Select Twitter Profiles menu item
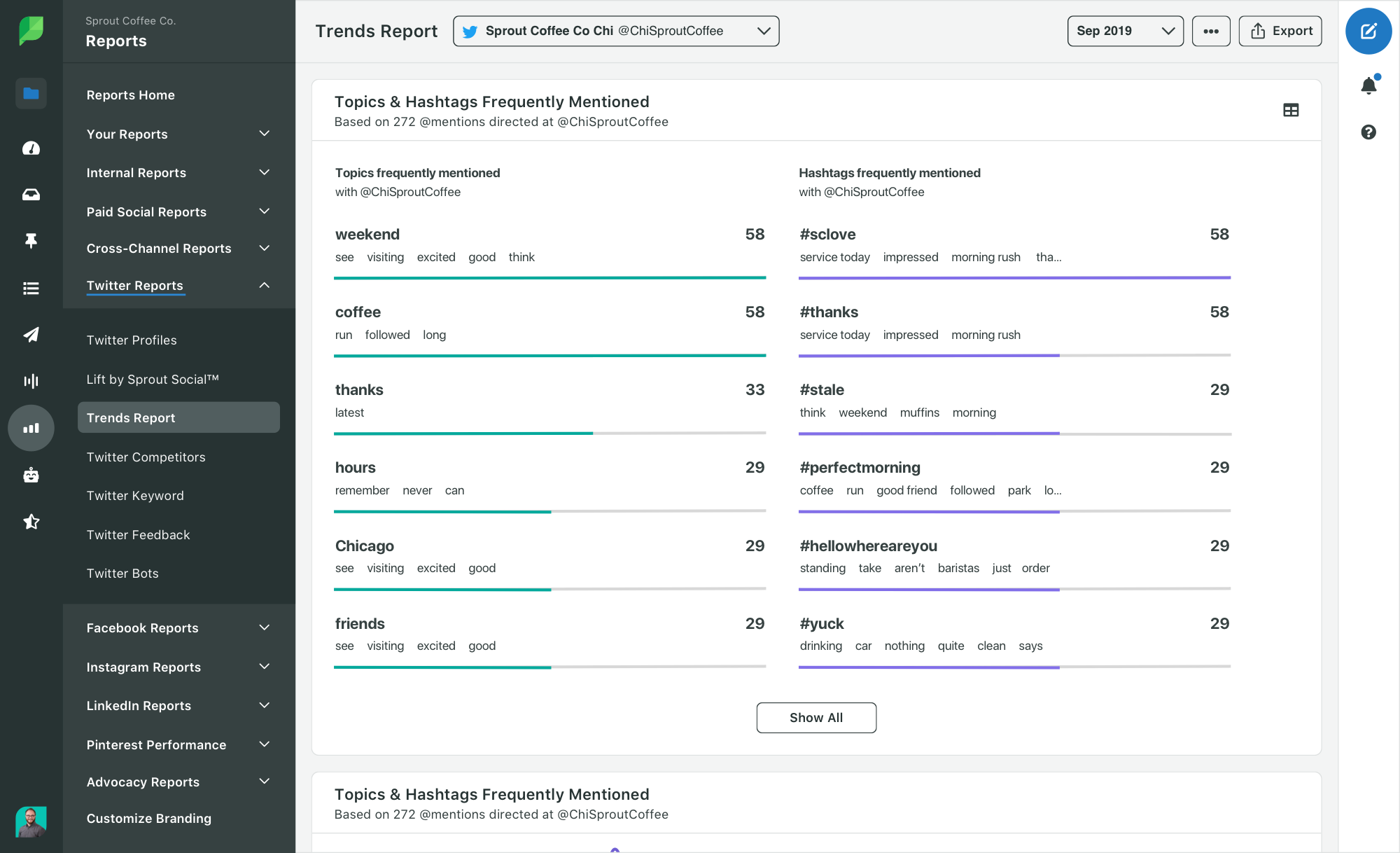Viewport: 1400px width, 853px height. [x=131, y=339]
